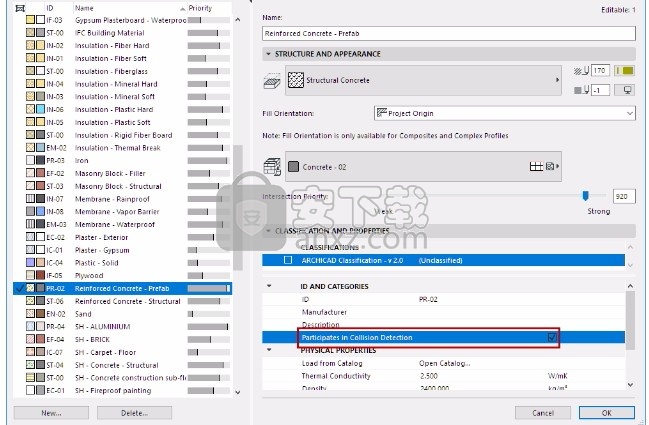Click the fill background pen icon beside -1
649x425 pixels.
581,90
